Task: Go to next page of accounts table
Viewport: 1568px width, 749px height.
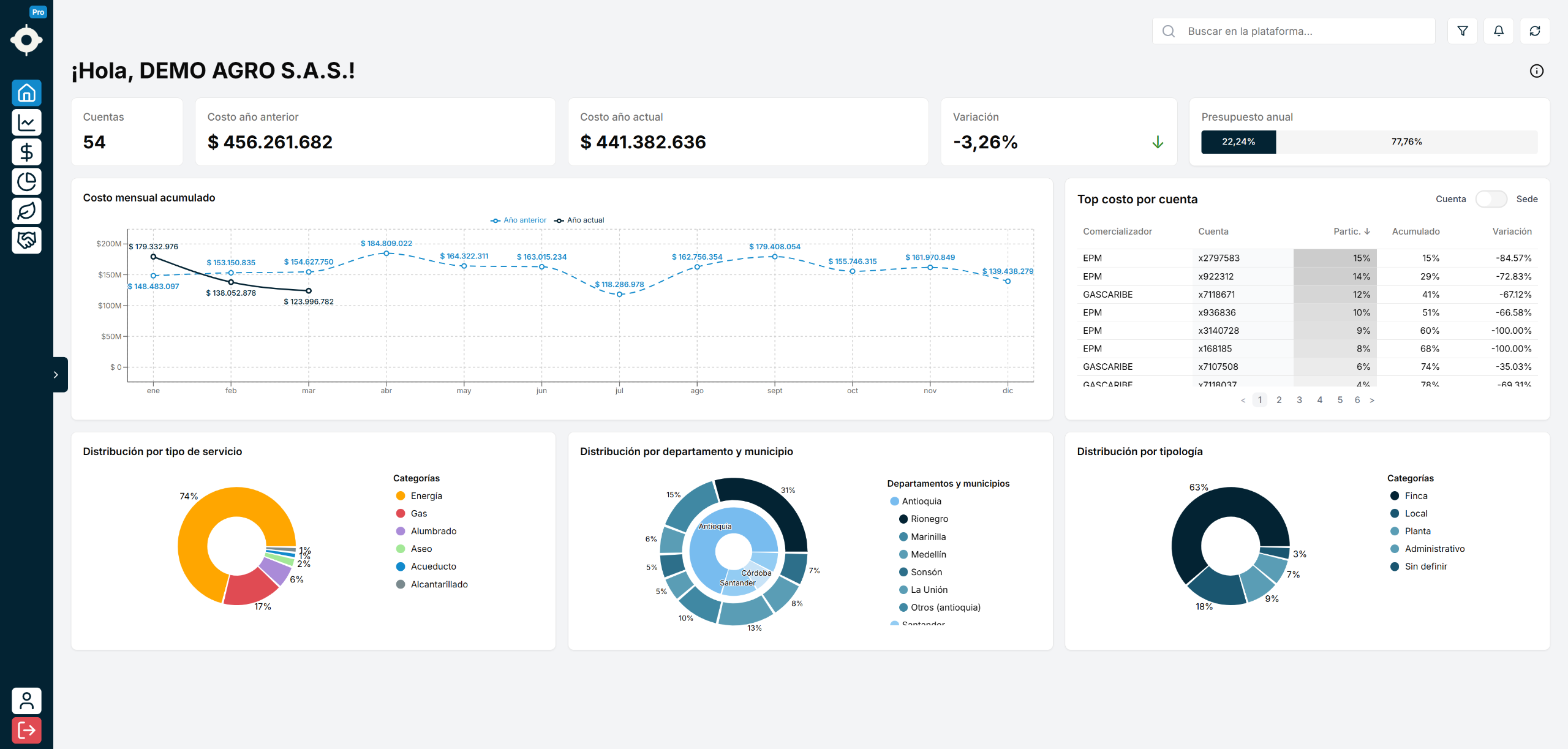Action: [x=1372, y=401]
